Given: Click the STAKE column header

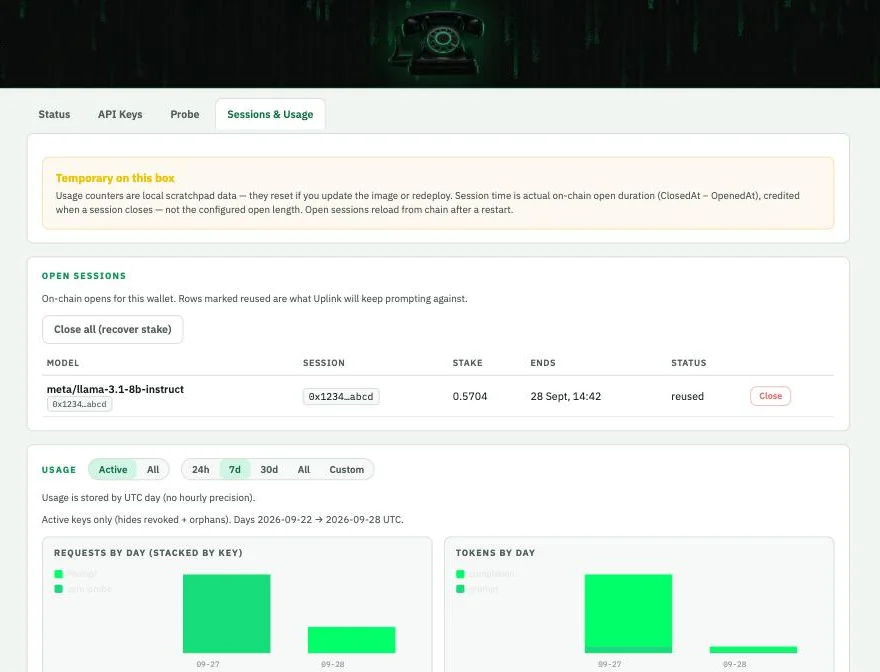Looking at the screenshot, I should click(468, 363).
